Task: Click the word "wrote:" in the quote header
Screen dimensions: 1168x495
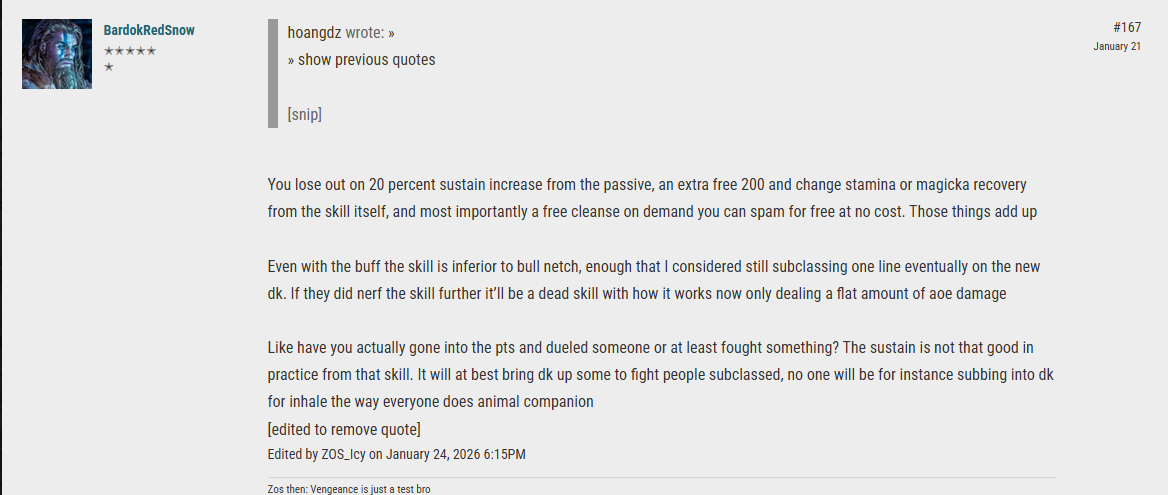Action: click(365, 33)
